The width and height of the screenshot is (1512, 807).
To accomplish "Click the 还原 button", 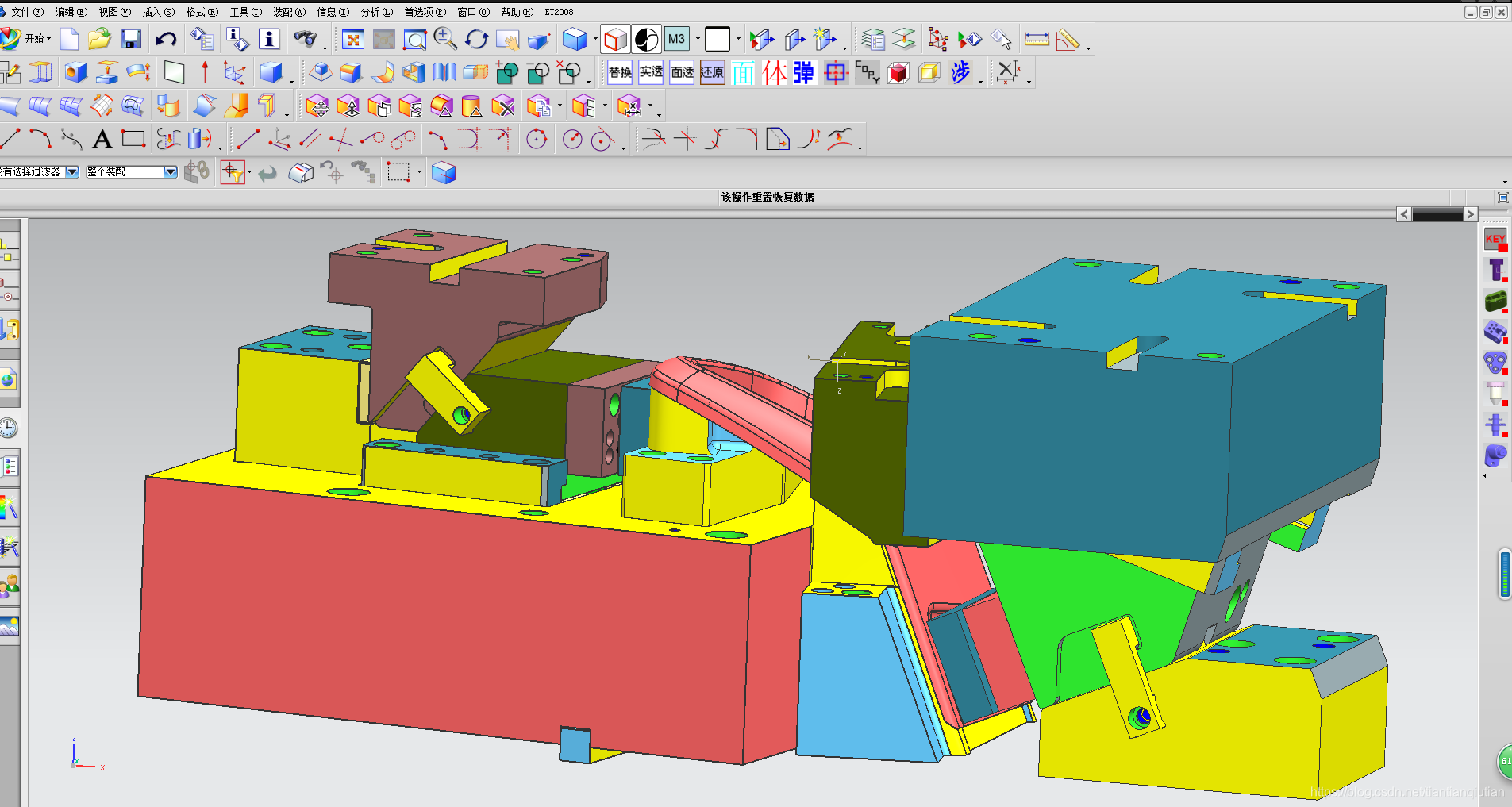I will pos(713,72).
